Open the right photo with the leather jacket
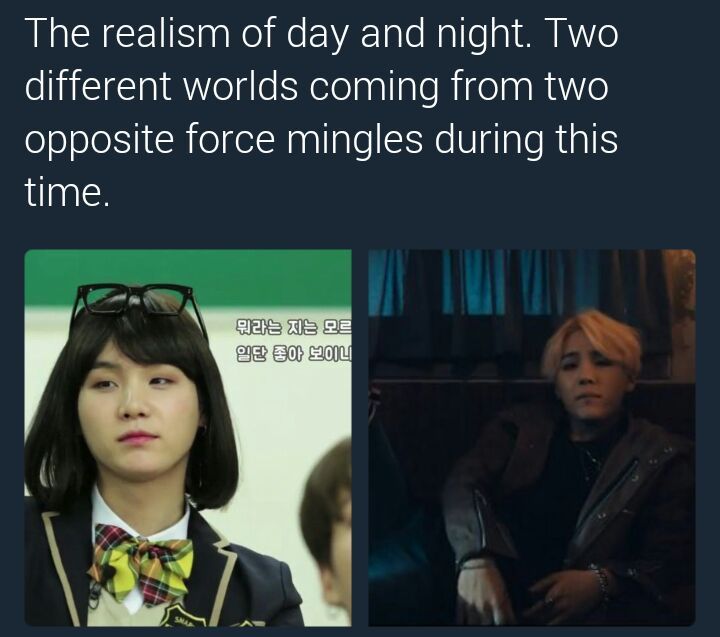This screenshot has height=637, width=720. [x=532, y=438]
